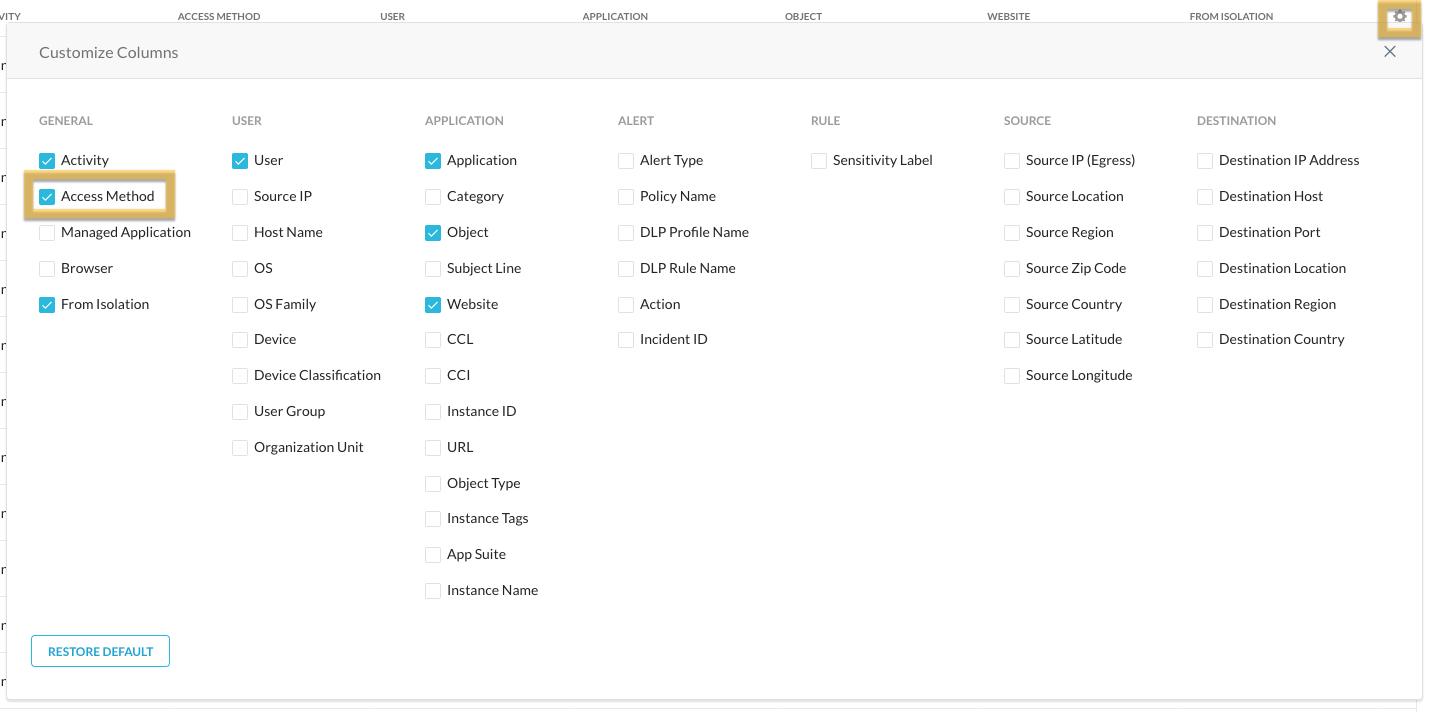1429x712 pixels.
Task: Uncheck From Isolation checkbox
Action: tap(47, 305)
